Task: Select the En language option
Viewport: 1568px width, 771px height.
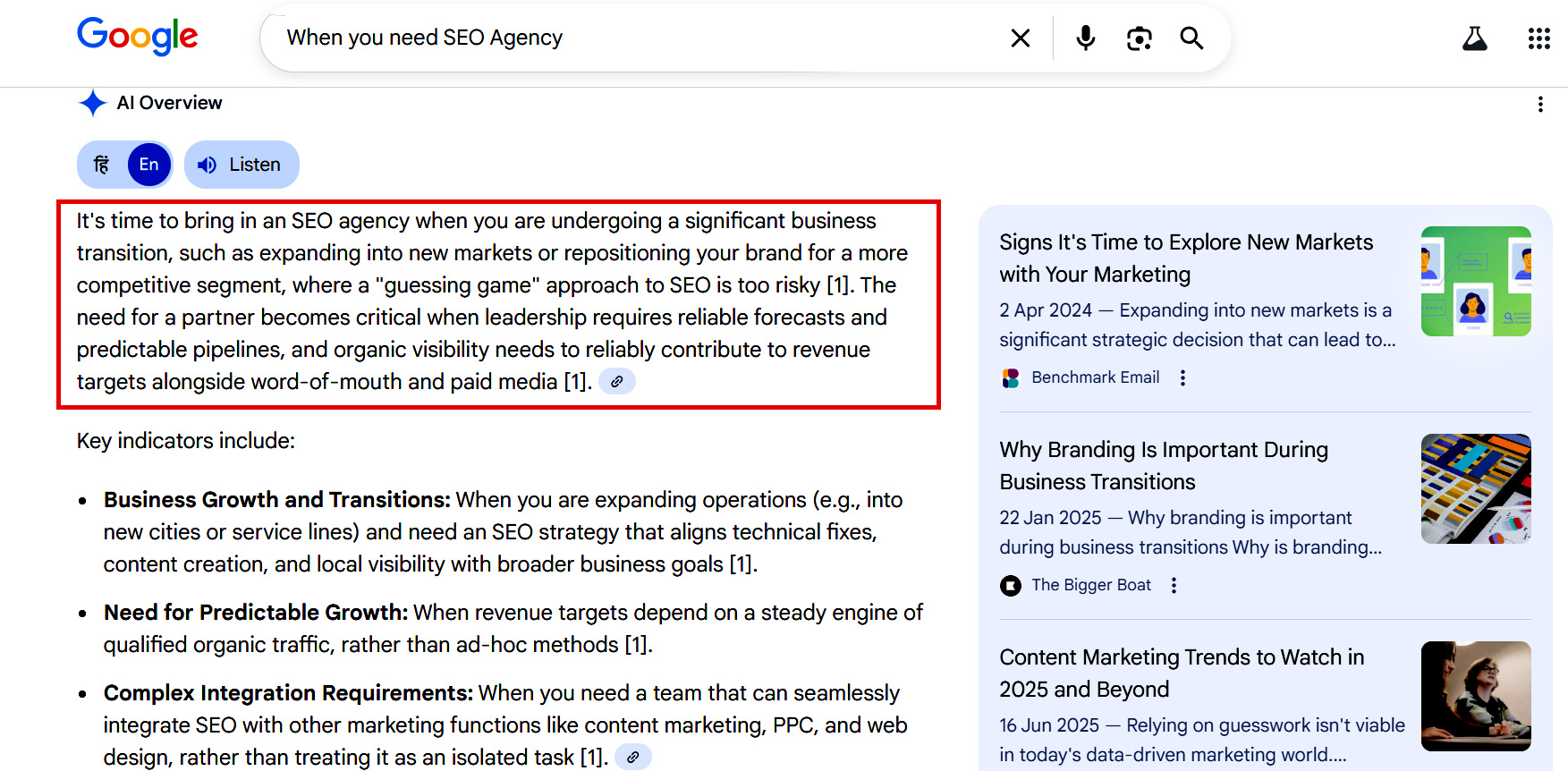Action: 148,165
